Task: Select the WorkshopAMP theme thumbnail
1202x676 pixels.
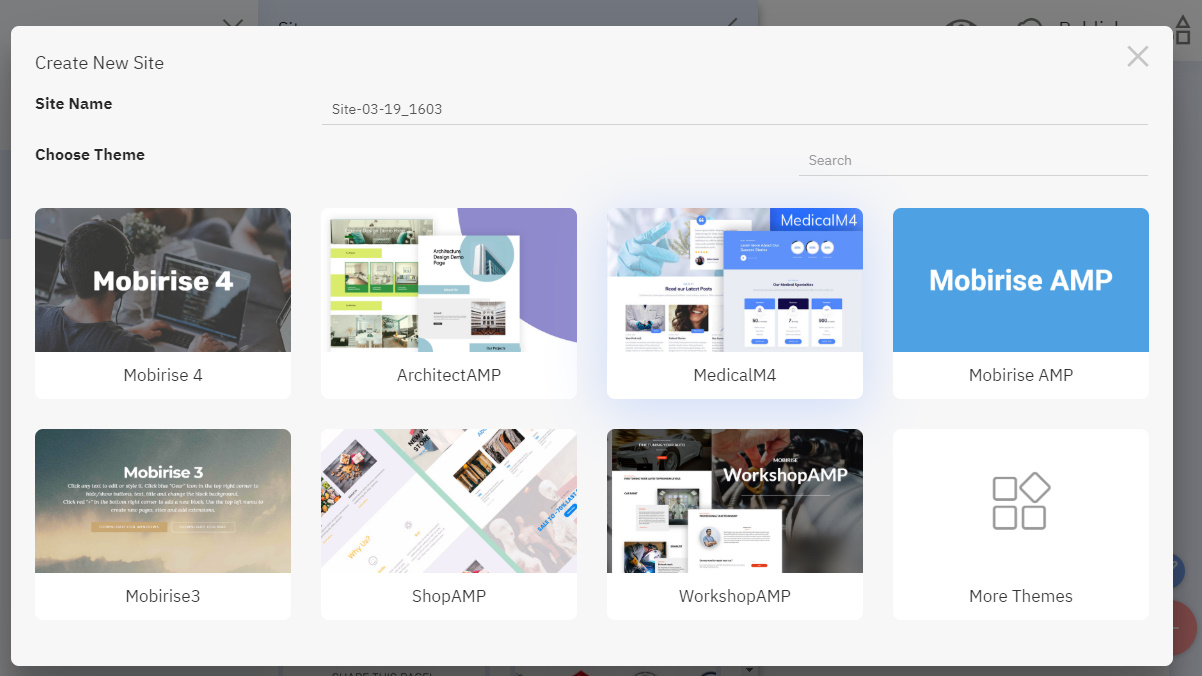Action: point(734,500)
